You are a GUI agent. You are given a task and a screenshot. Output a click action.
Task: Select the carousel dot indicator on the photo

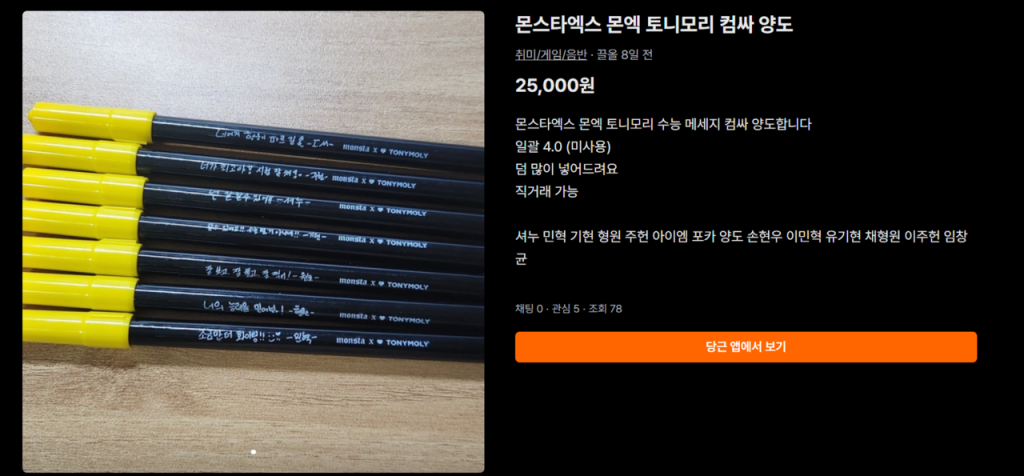click(x=253, y=452)
